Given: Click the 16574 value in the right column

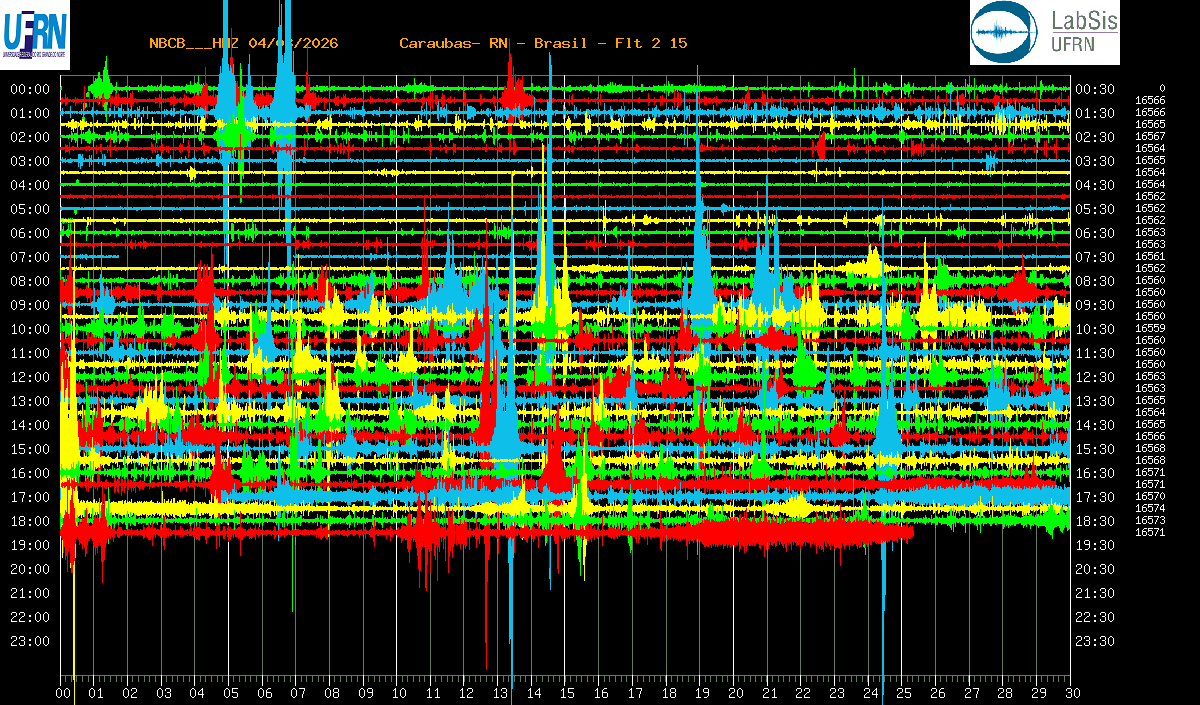Looking at the screenshot, I should [1150, 508].
